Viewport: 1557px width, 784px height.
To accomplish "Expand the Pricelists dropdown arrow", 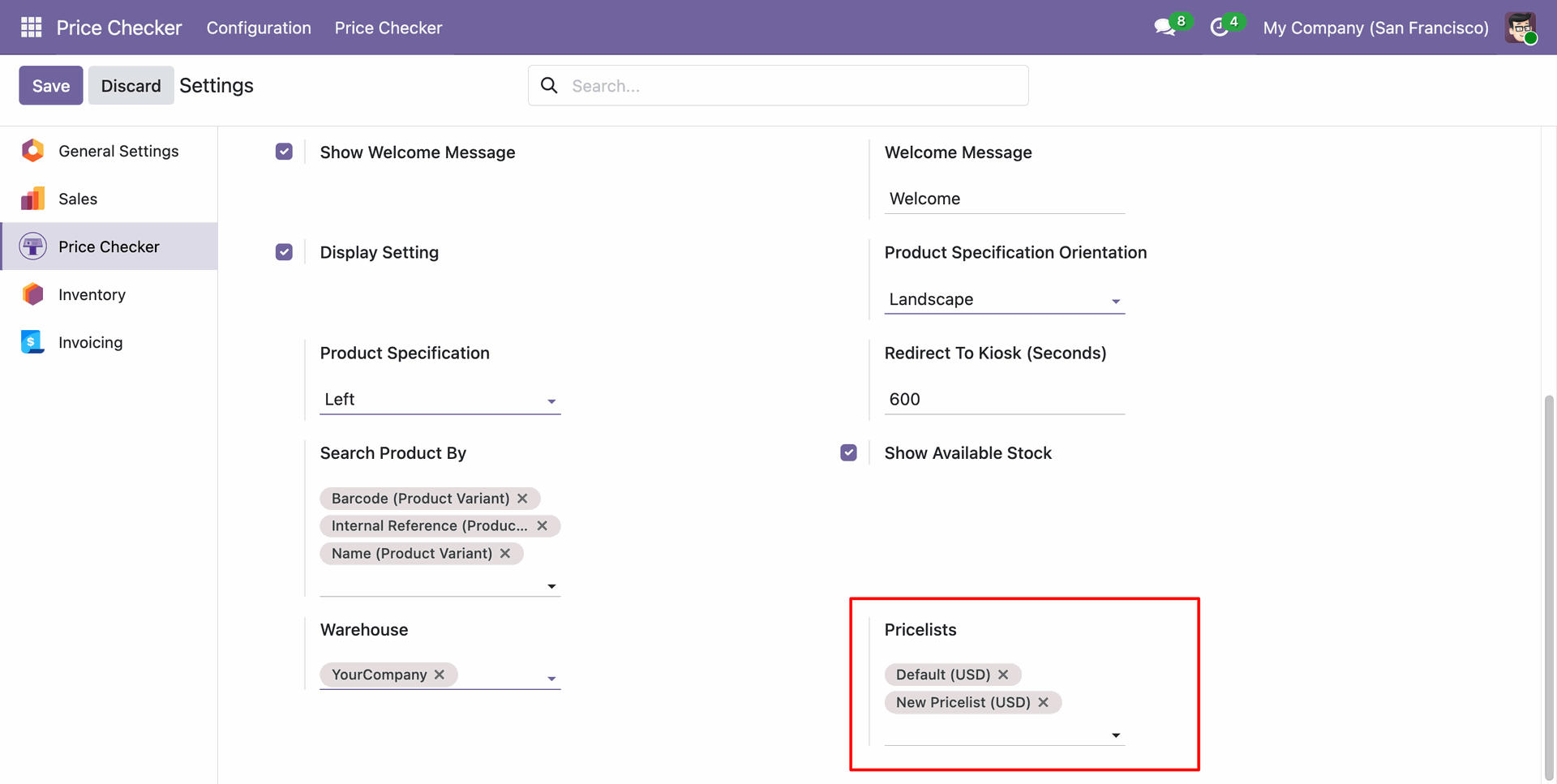I will pyautogui.click(x=1116, y=735).
